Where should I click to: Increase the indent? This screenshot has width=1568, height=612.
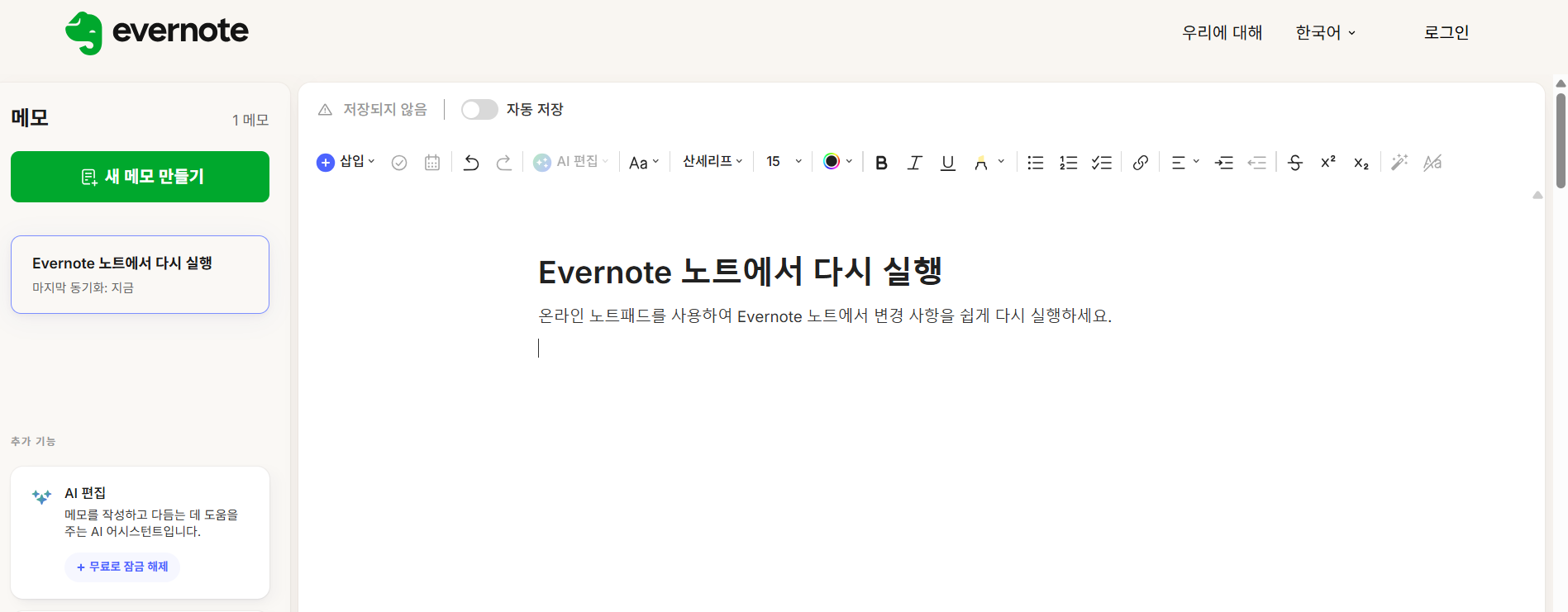coord(1224,163)
